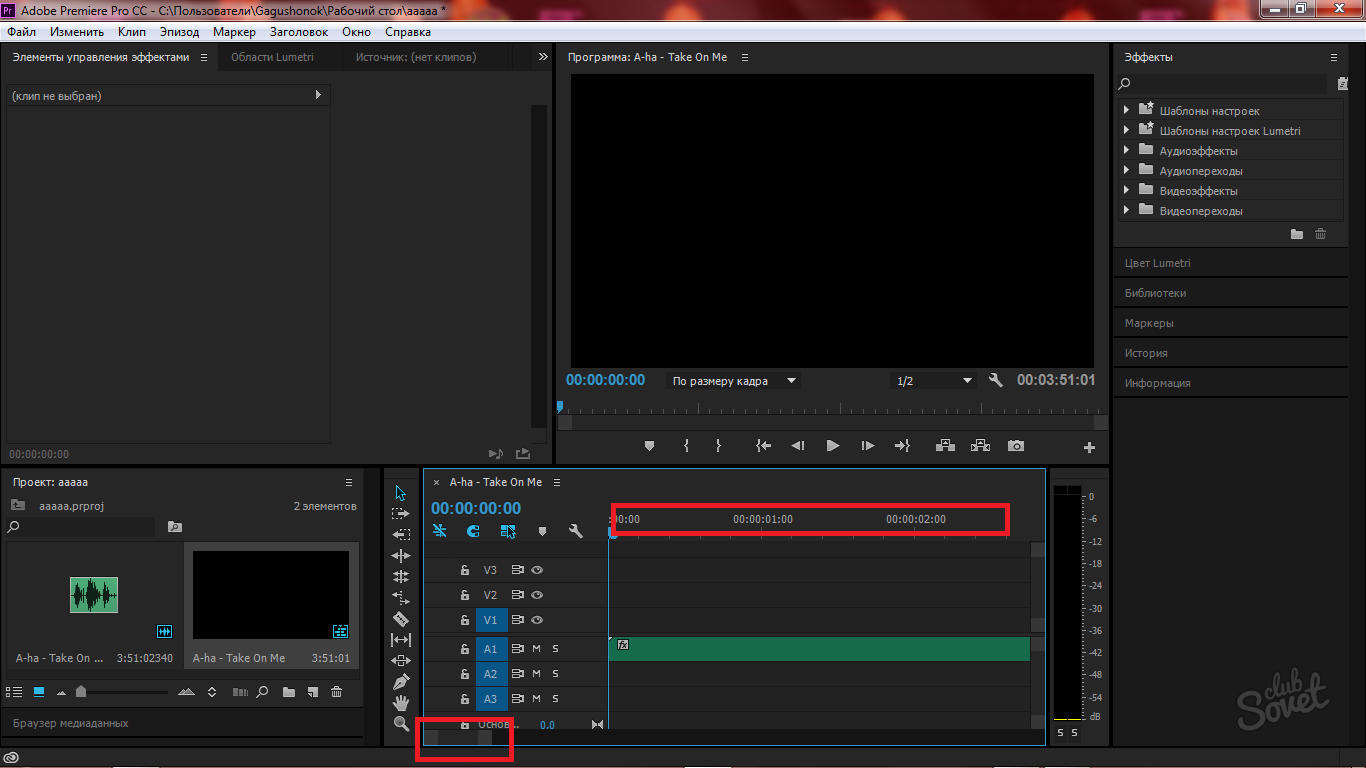
Task: Click trash Clear icon in Project panel
Action: [336, 692]
